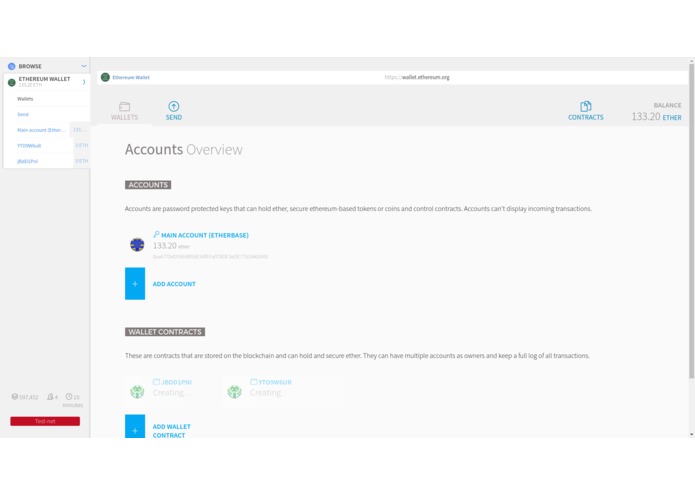Open Send item in sidebar submenu
695x494 pixels.
coord(23,114)
